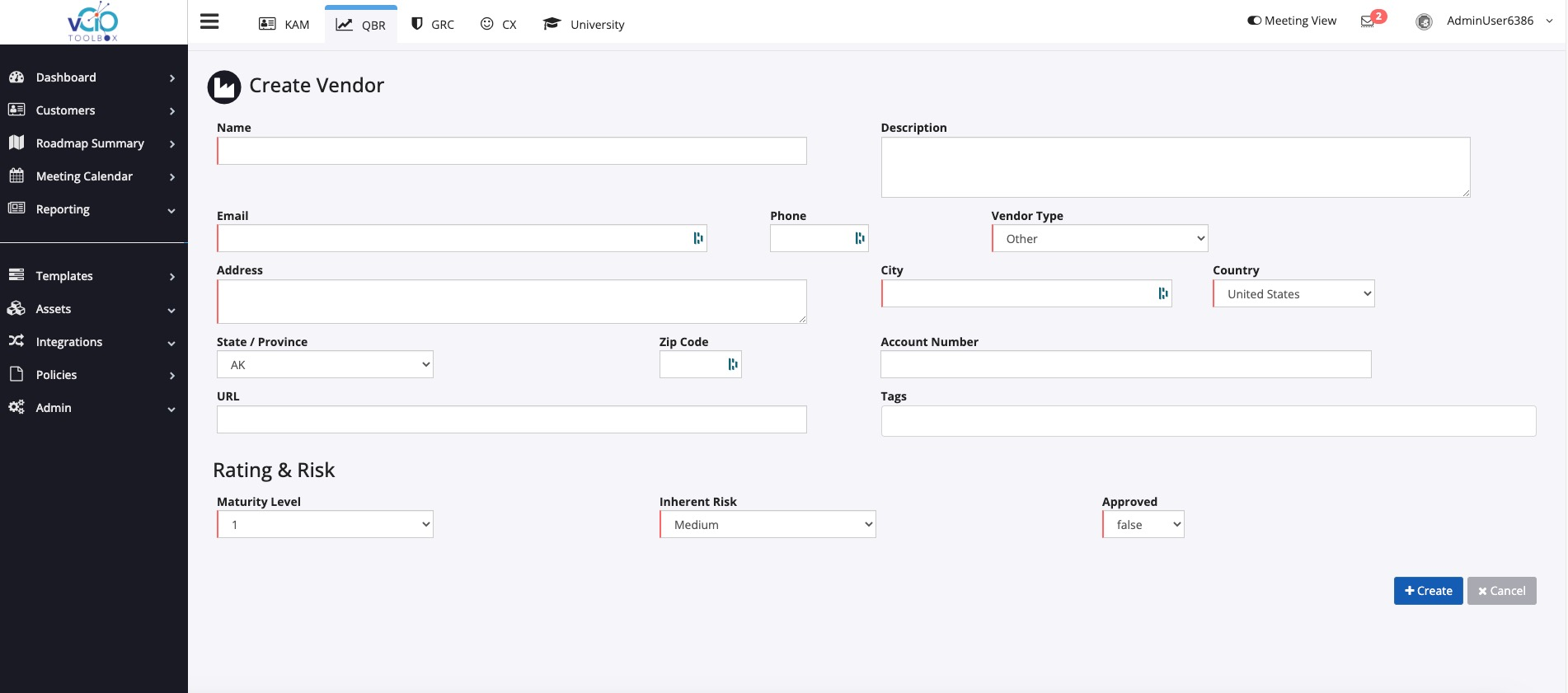Click the Templates icon in sidebar

[x=16, y=275]
